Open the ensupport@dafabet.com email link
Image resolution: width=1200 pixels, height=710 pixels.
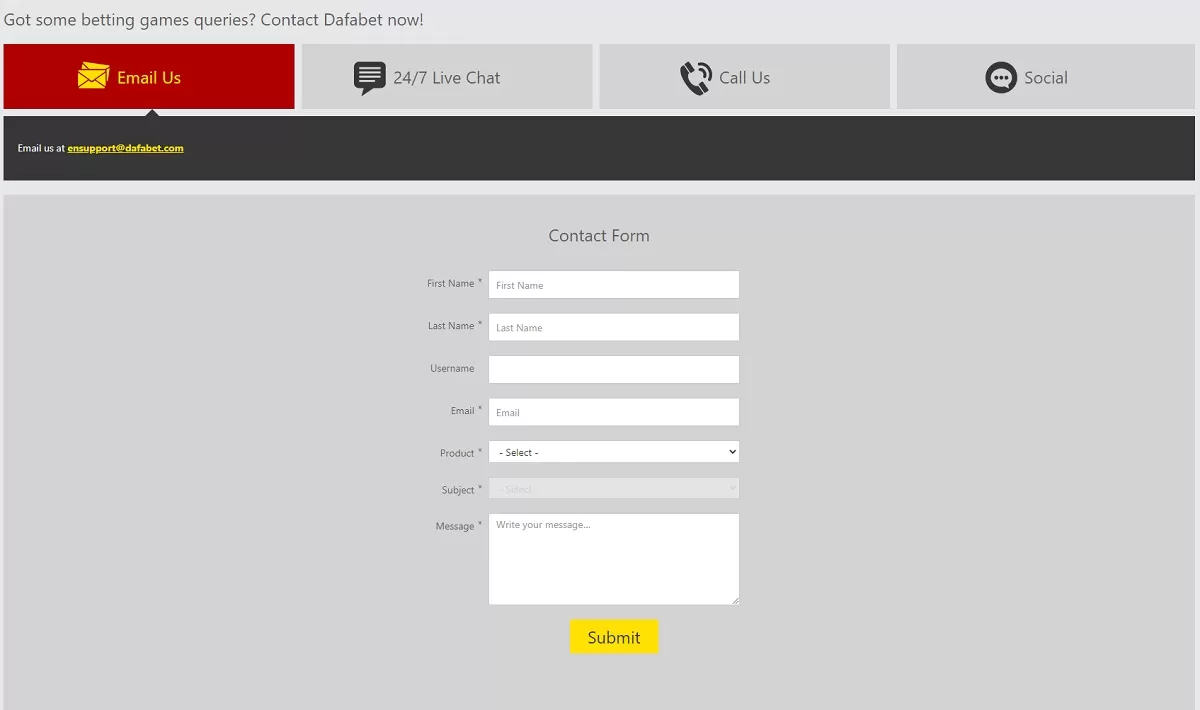pos(126,148)
